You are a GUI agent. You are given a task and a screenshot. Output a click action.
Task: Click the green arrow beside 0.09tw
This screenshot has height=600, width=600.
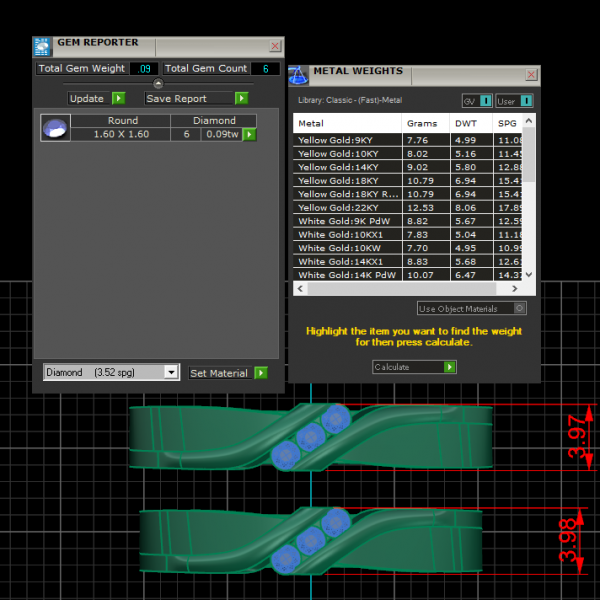(x=249, y=134)
